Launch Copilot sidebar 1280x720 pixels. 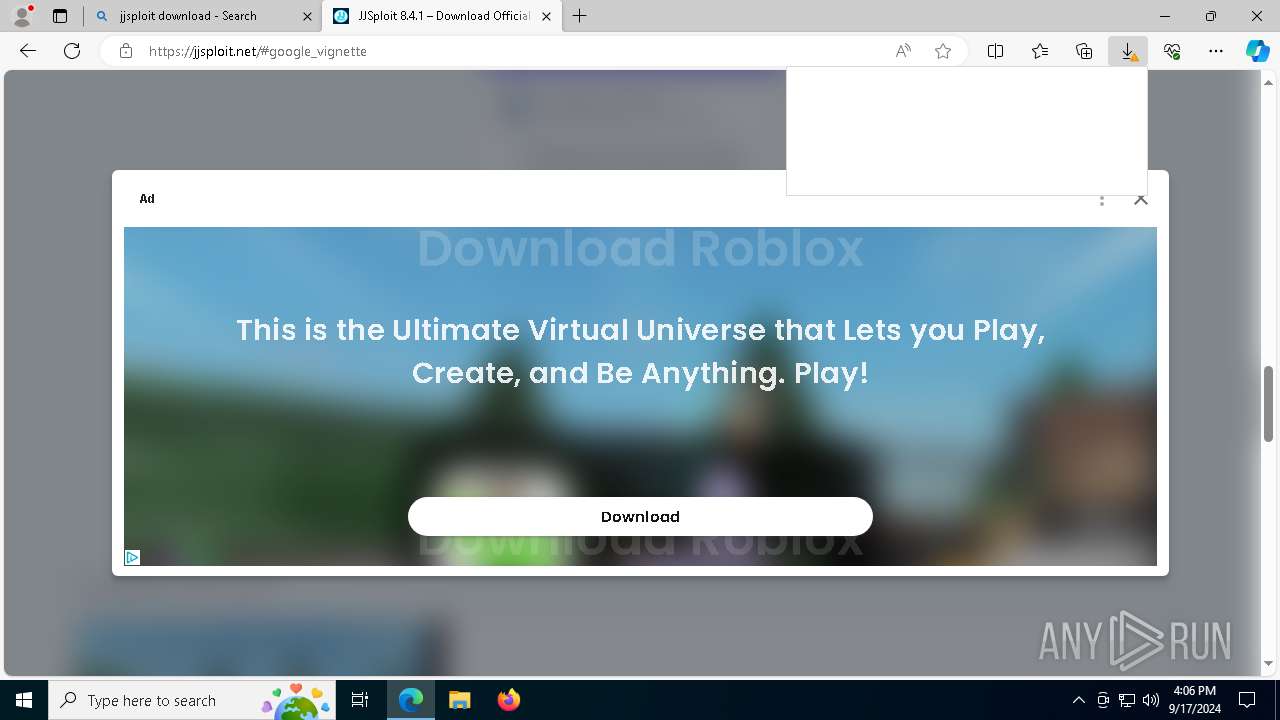[1257, 51]
